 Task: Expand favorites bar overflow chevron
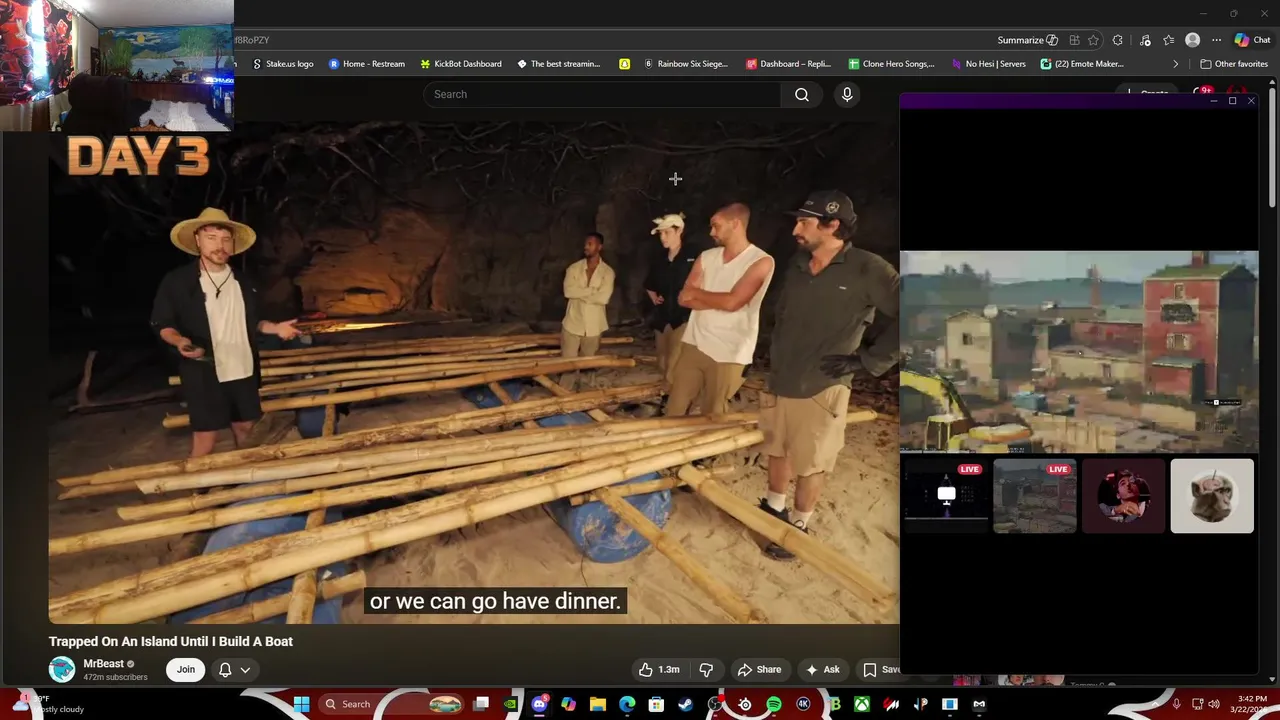click(1176, 64)
